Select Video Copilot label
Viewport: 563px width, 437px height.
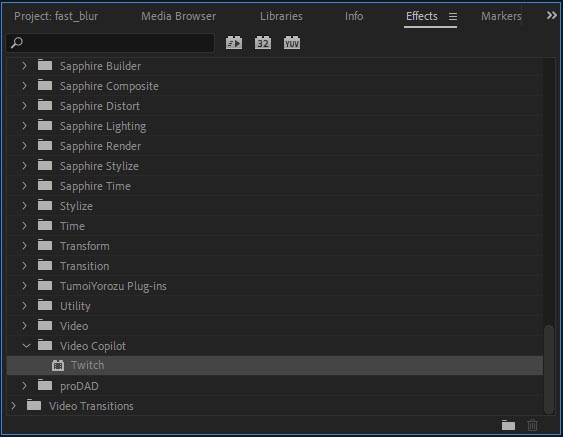point(93,347)
